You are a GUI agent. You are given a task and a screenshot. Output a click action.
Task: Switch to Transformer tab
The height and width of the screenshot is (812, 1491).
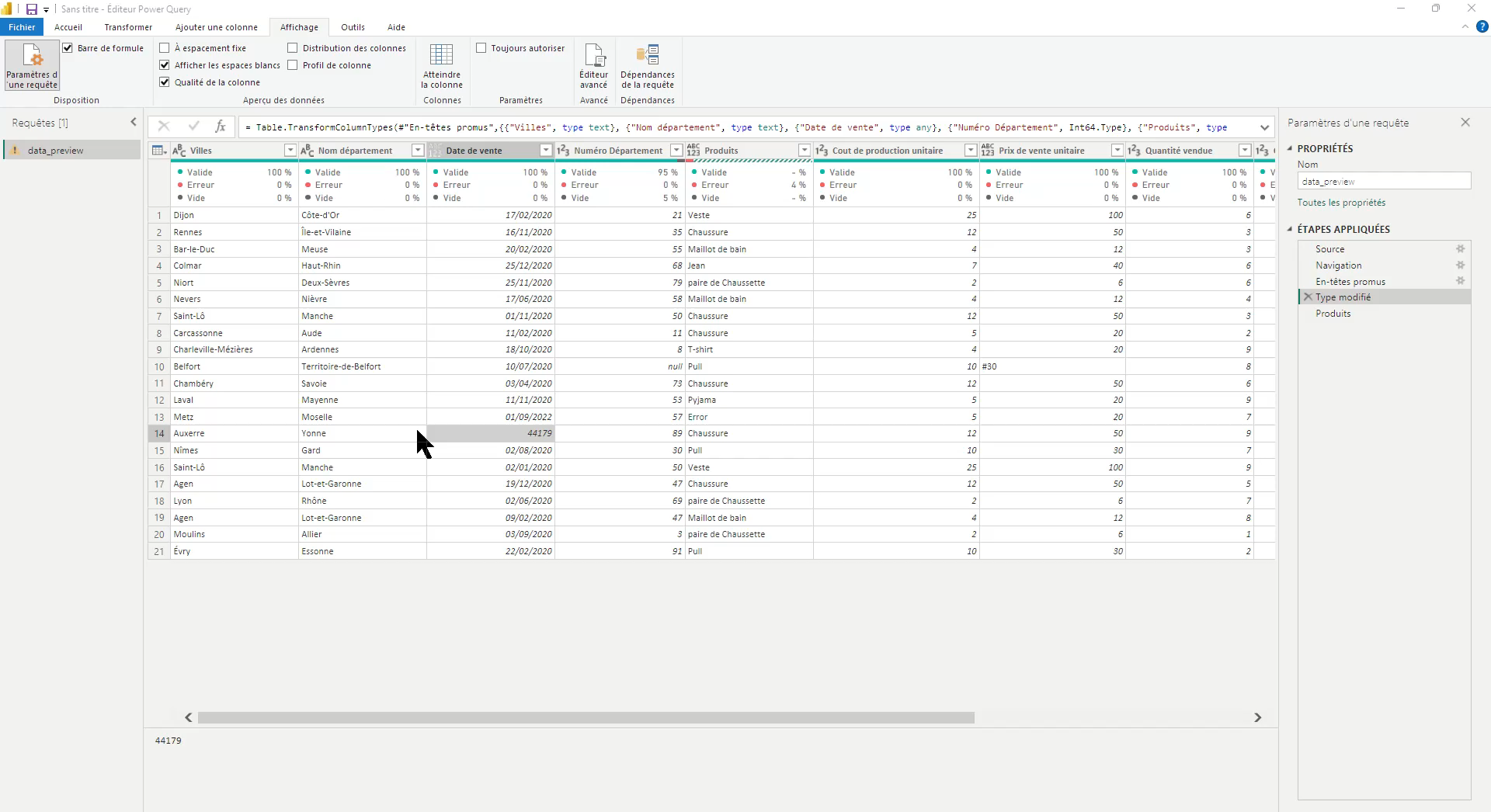[x=128, y=27]
